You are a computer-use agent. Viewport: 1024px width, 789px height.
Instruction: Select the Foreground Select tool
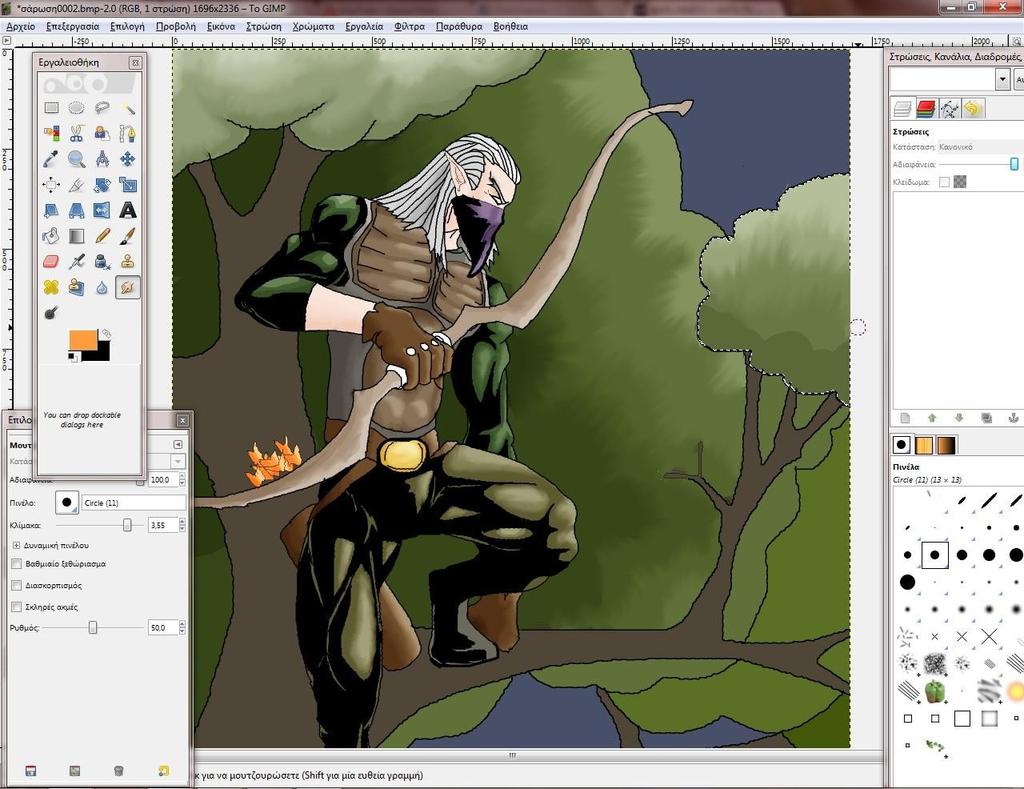click(x=102, y=133)
